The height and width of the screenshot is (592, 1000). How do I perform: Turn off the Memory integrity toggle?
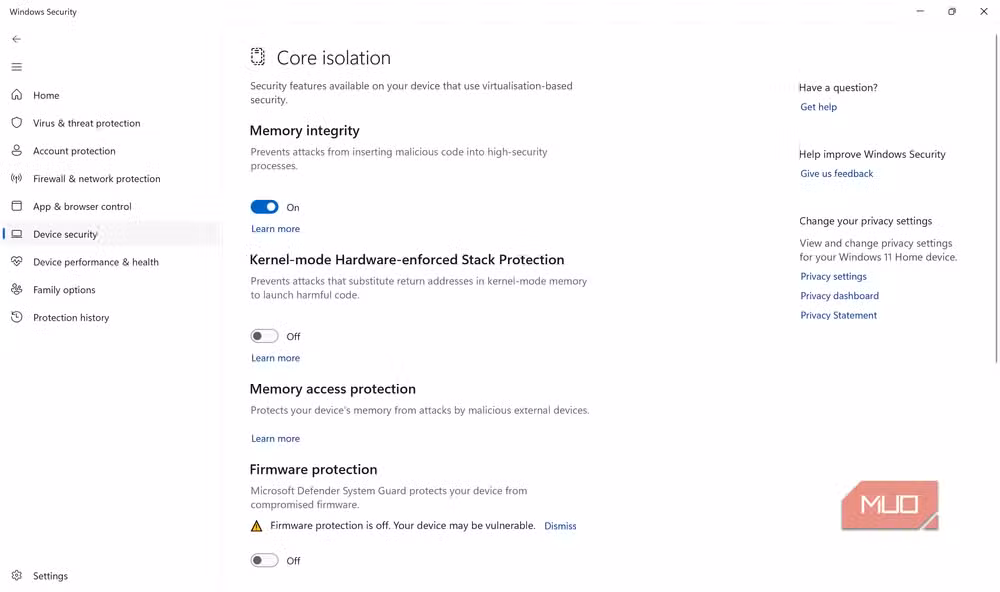point(264,207)
